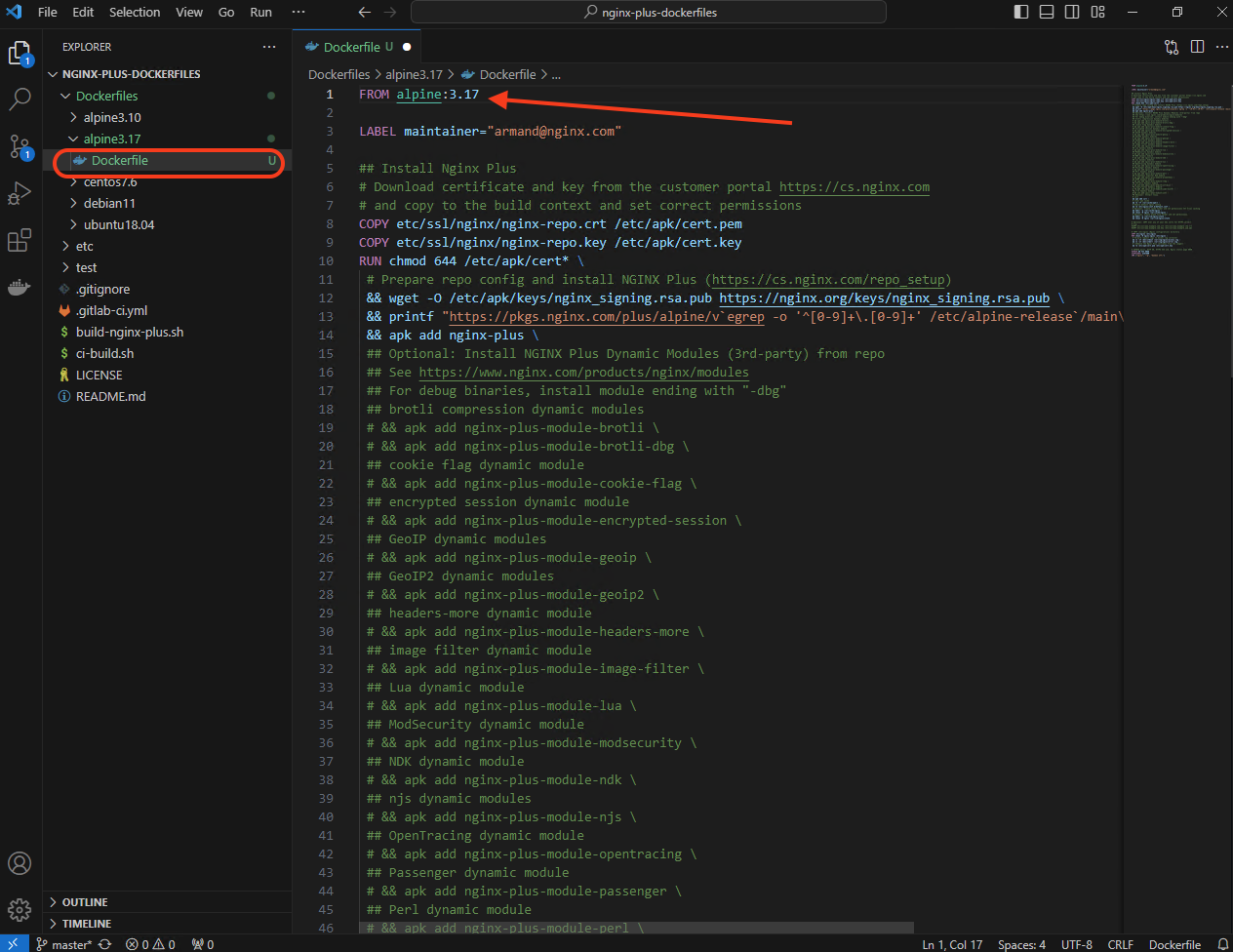Click the VS Code logo icon
Screen dimensions: 1233x952
(x=14, y=12)
